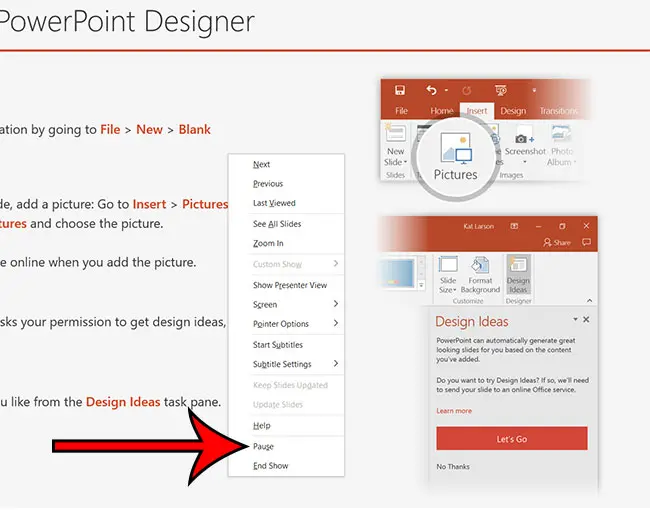The width and height of the screenshot is (650, 525).
Task: Click the Design Ideas text link in instructions
Action: pos(123,402)
